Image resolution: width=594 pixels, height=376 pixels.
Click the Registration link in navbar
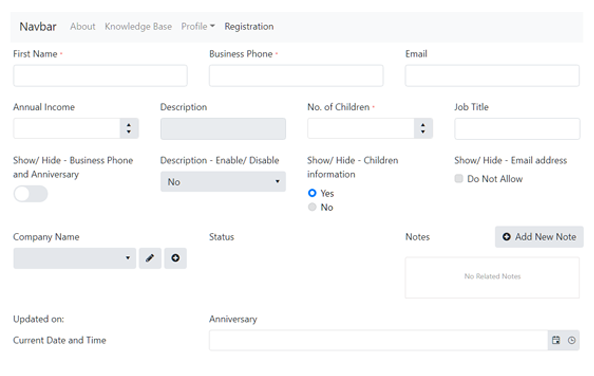tap(249, 27)
